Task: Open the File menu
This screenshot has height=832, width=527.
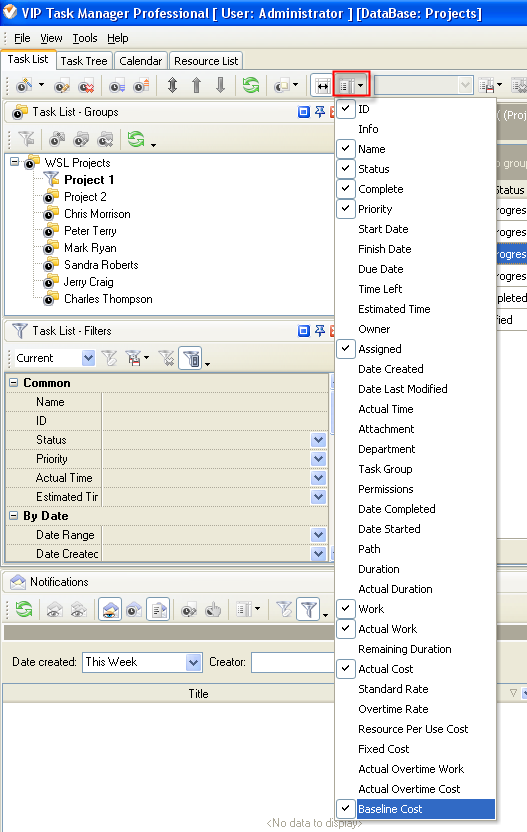Action: click(22, 38)
